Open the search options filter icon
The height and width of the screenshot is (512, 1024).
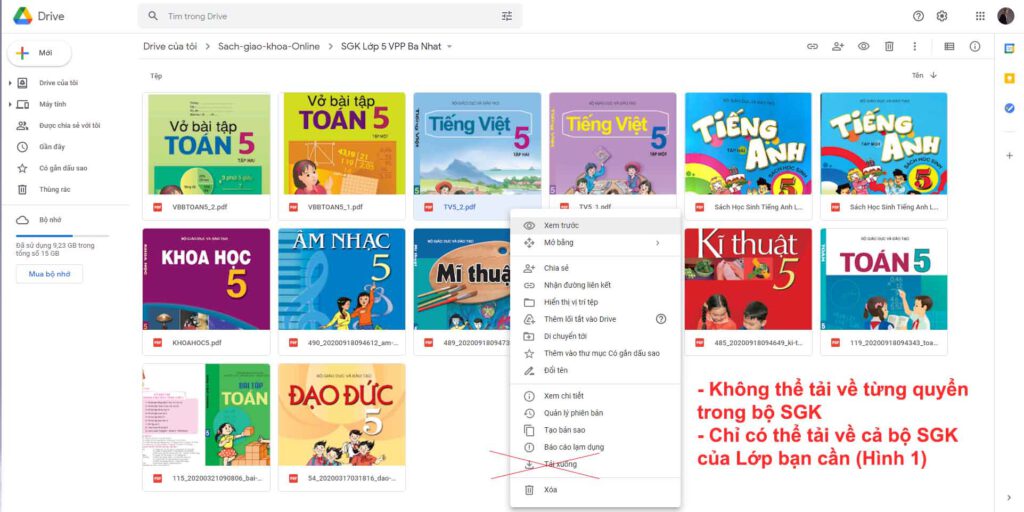tap(507, 16)
